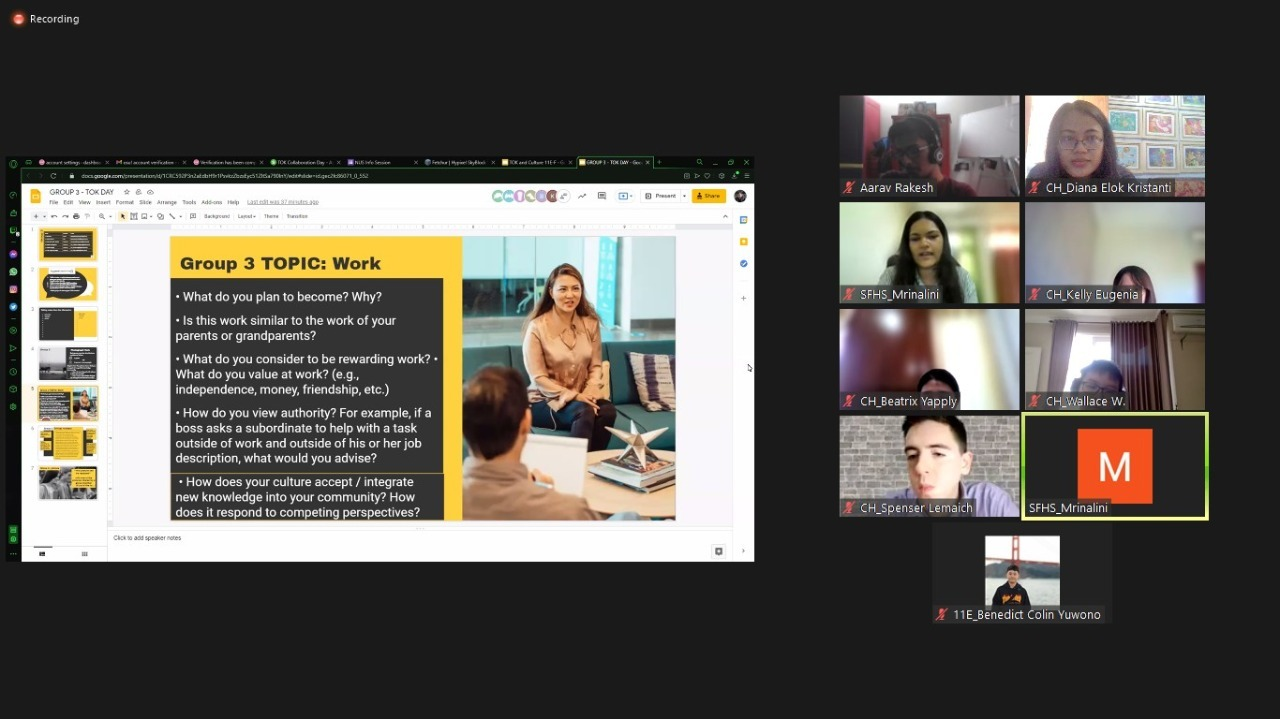Expand the Present button dropdown arrow
Viewport: 1280px width, 719px height.
pos(684,196)
